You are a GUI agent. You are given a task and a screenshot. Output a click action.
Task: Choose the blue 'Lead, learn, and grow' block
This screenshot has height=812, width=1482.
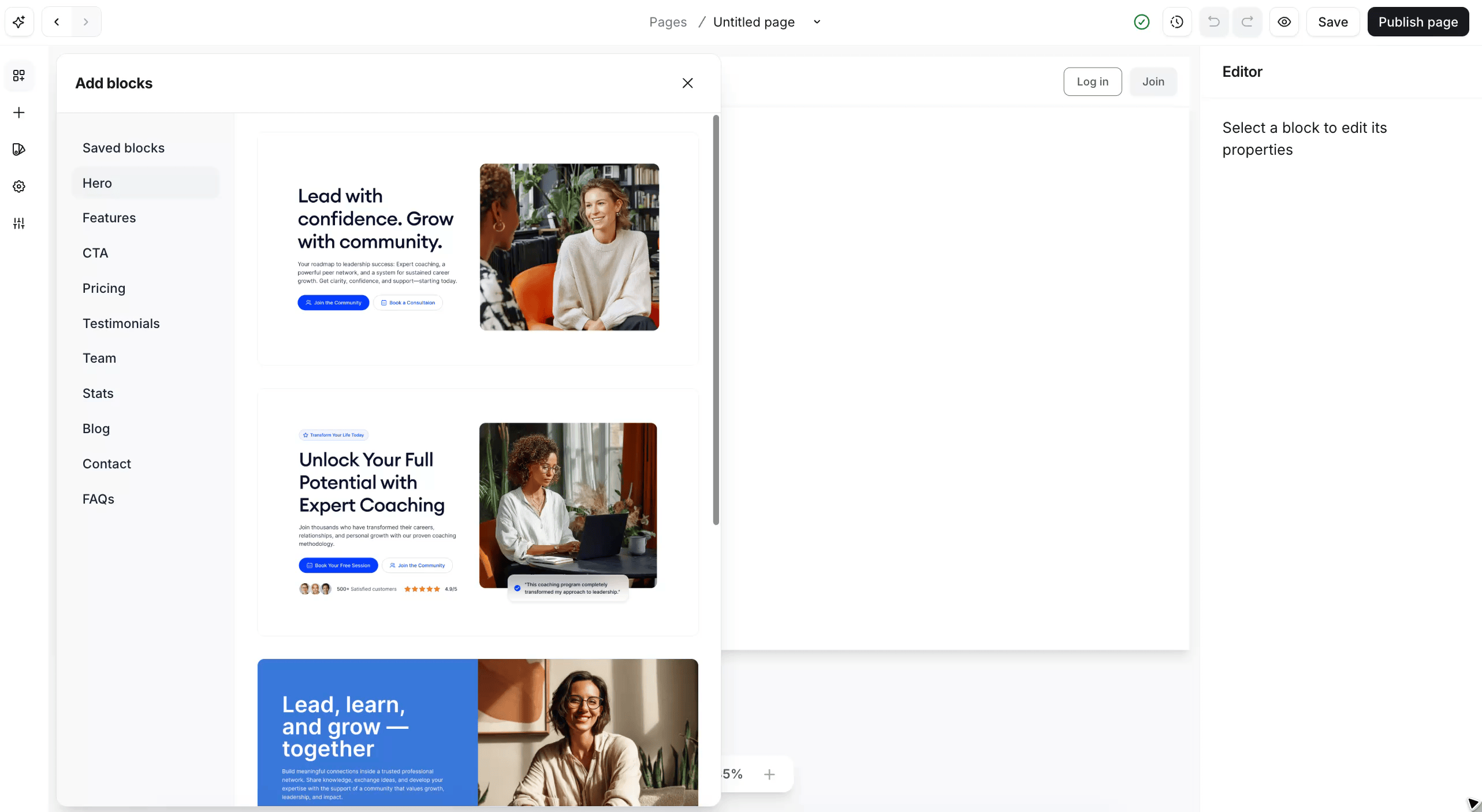coord(478,732)
